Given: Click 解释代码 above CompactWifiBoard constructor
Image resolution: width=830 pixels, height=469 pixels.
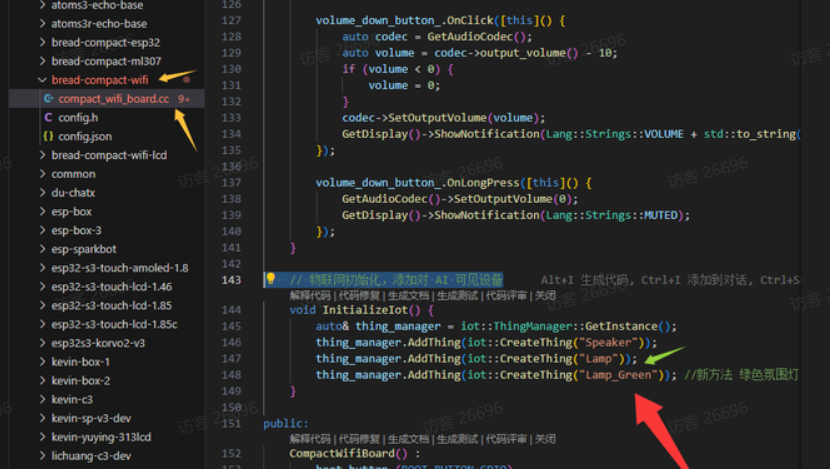Looking at the screenshot, I should (x=310, y=439).
